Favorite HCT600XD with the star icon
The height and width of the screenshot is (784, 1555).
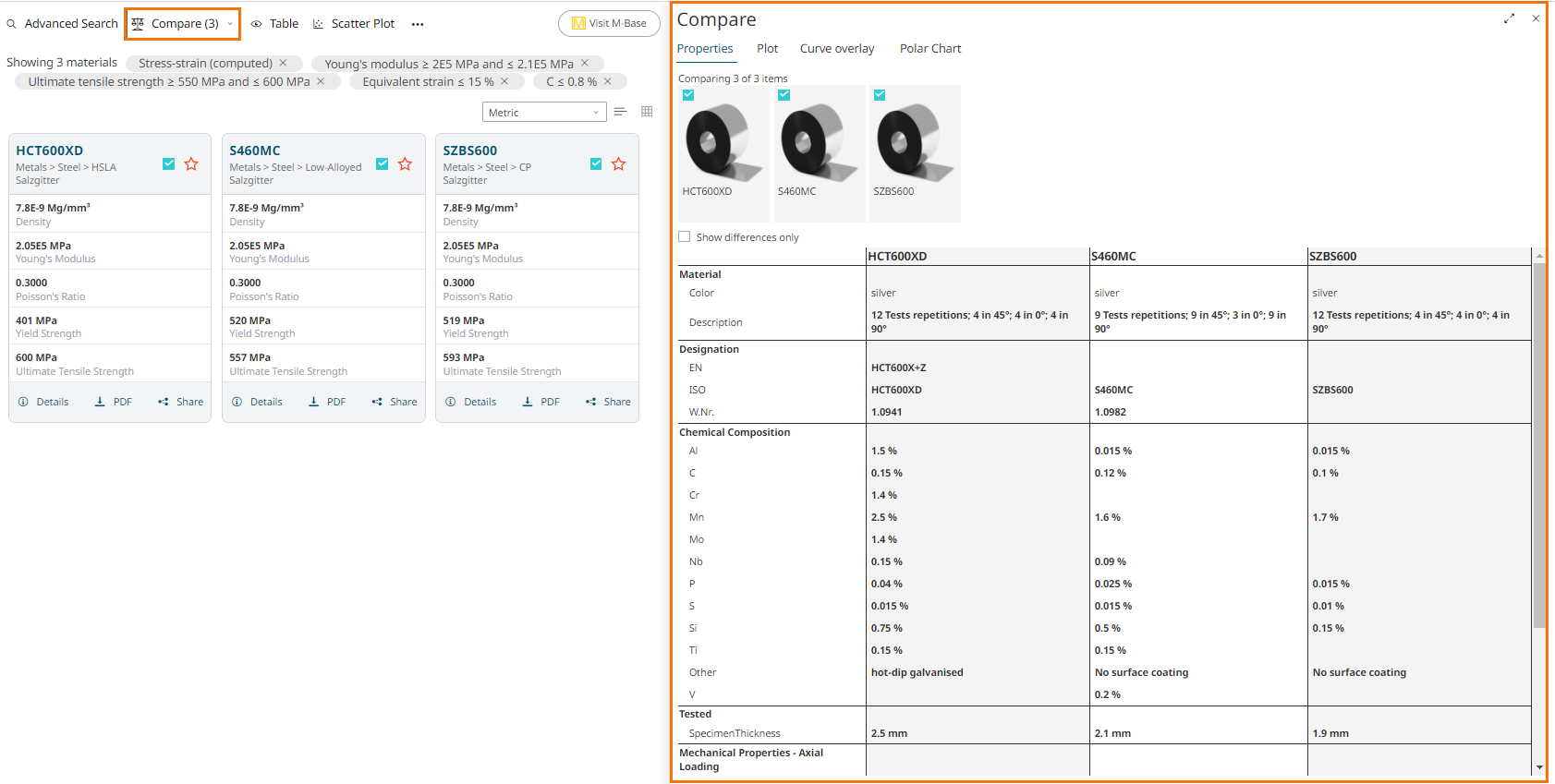point(191,163)
